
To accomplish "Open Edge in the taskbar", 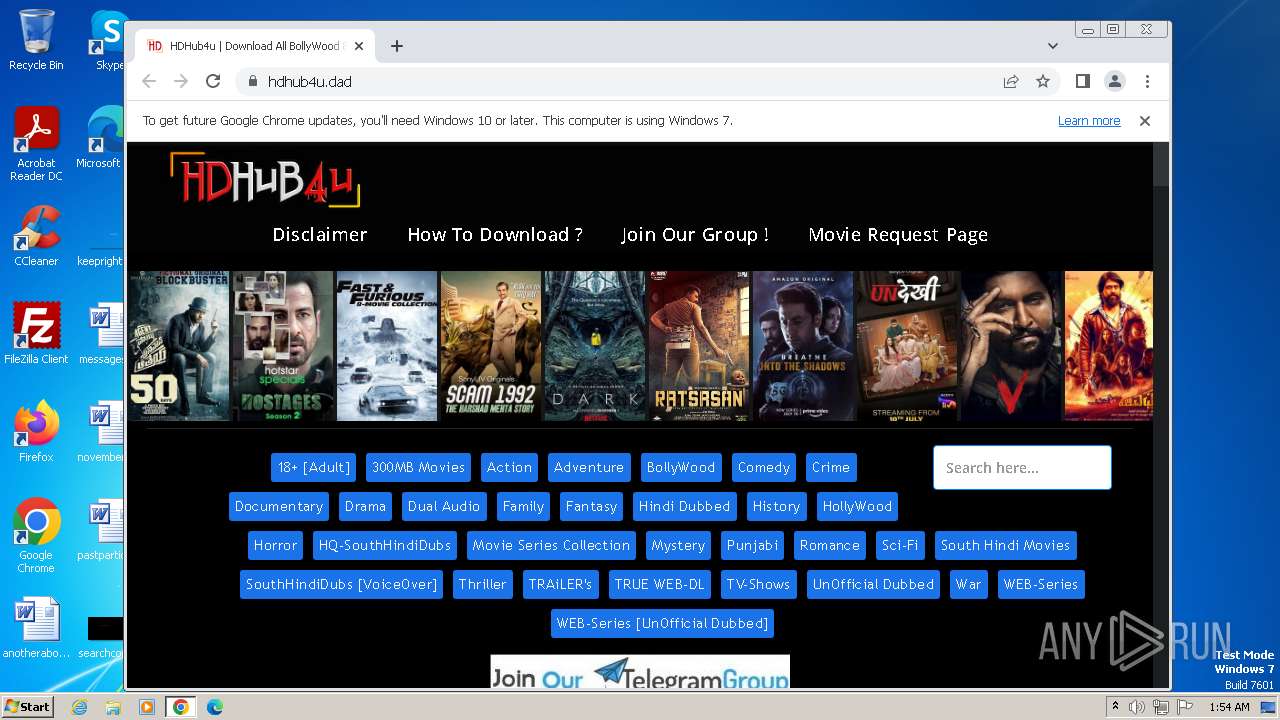I will 214,707.
